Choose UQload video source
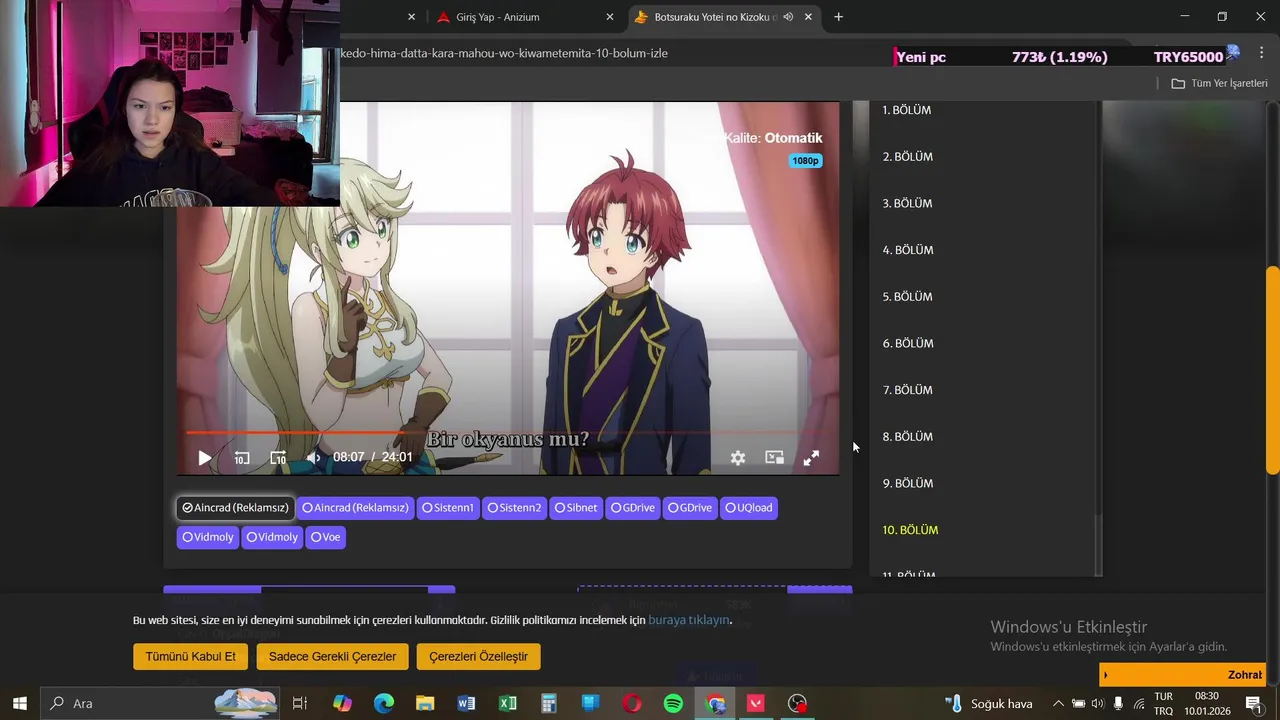Viewport: 1280px width, 720px height. coord(749,508)
